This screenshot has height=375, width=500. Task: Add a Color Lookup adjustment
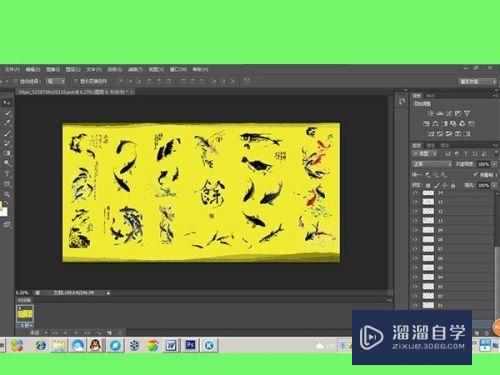(471, 124)
